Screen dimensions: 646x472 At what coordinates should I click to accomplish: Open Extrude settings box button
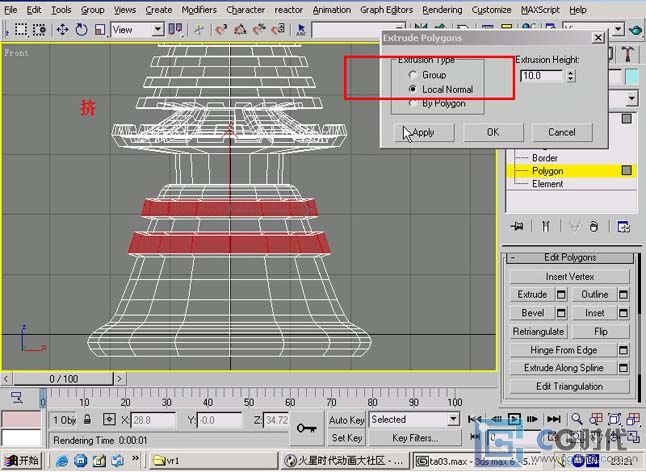(561, 294)
